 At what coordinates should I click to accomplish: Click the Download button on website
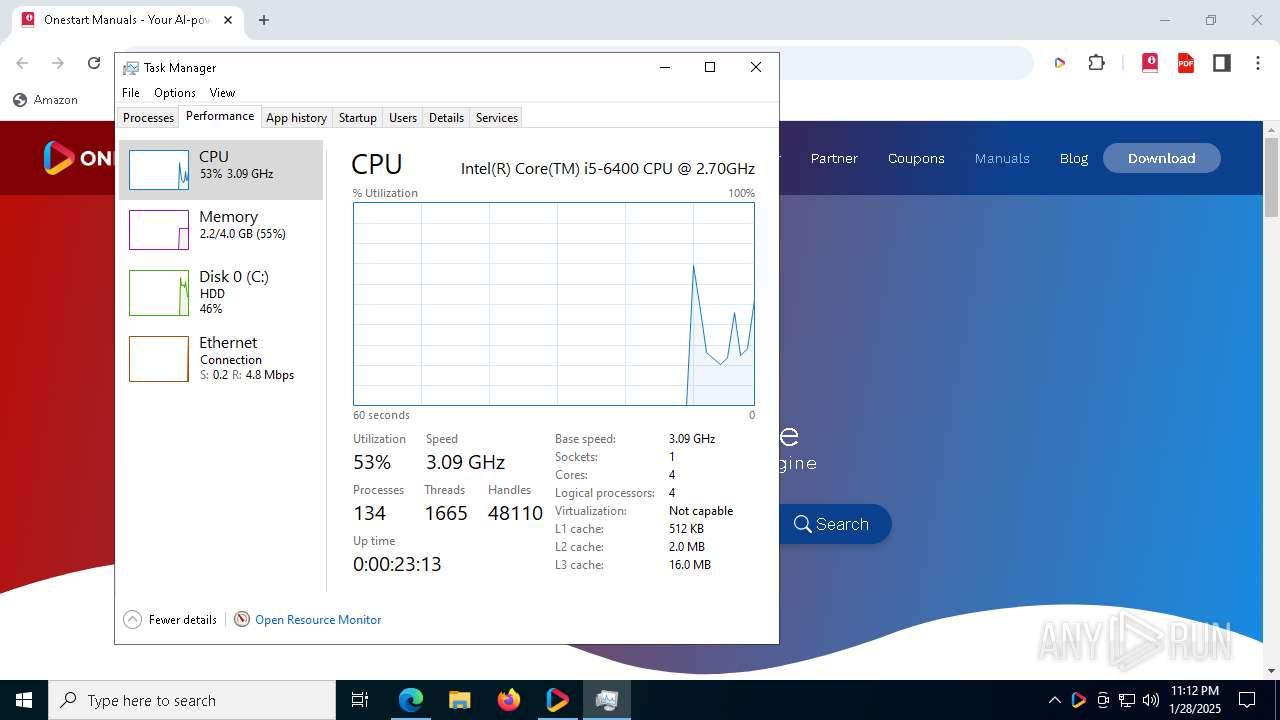[1162, 158]
